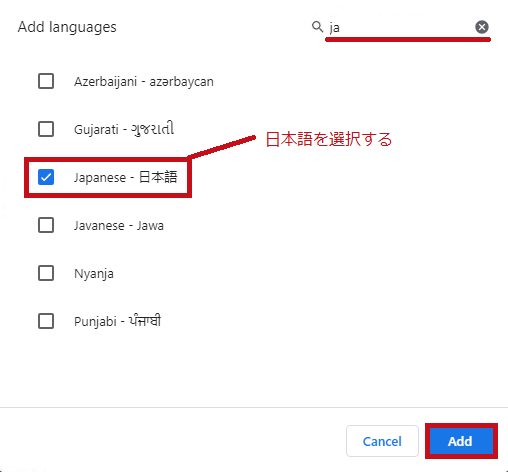Check the Azerbaijani checkbox
The image size is (508, 472).
click(x=46, y=81)
